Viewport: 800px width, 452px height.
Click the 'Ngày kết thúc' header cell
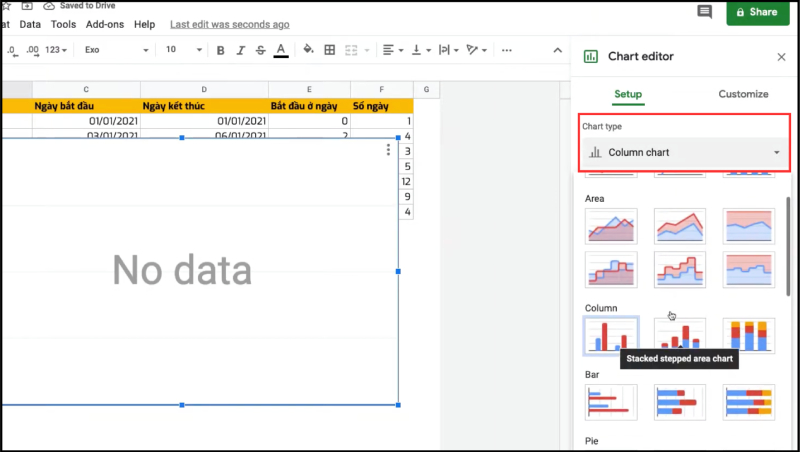[x=204, y=106]
